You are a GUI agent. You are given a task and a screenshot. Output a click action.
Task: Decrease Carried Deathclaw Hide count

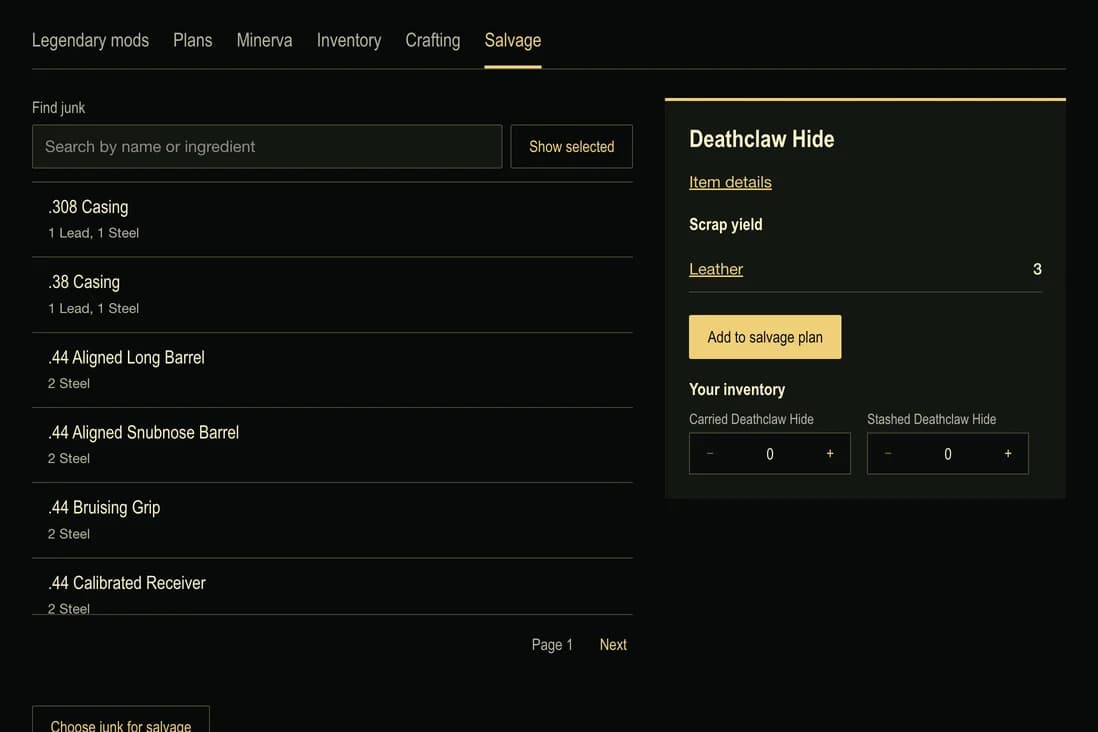[x=710, y=454]
